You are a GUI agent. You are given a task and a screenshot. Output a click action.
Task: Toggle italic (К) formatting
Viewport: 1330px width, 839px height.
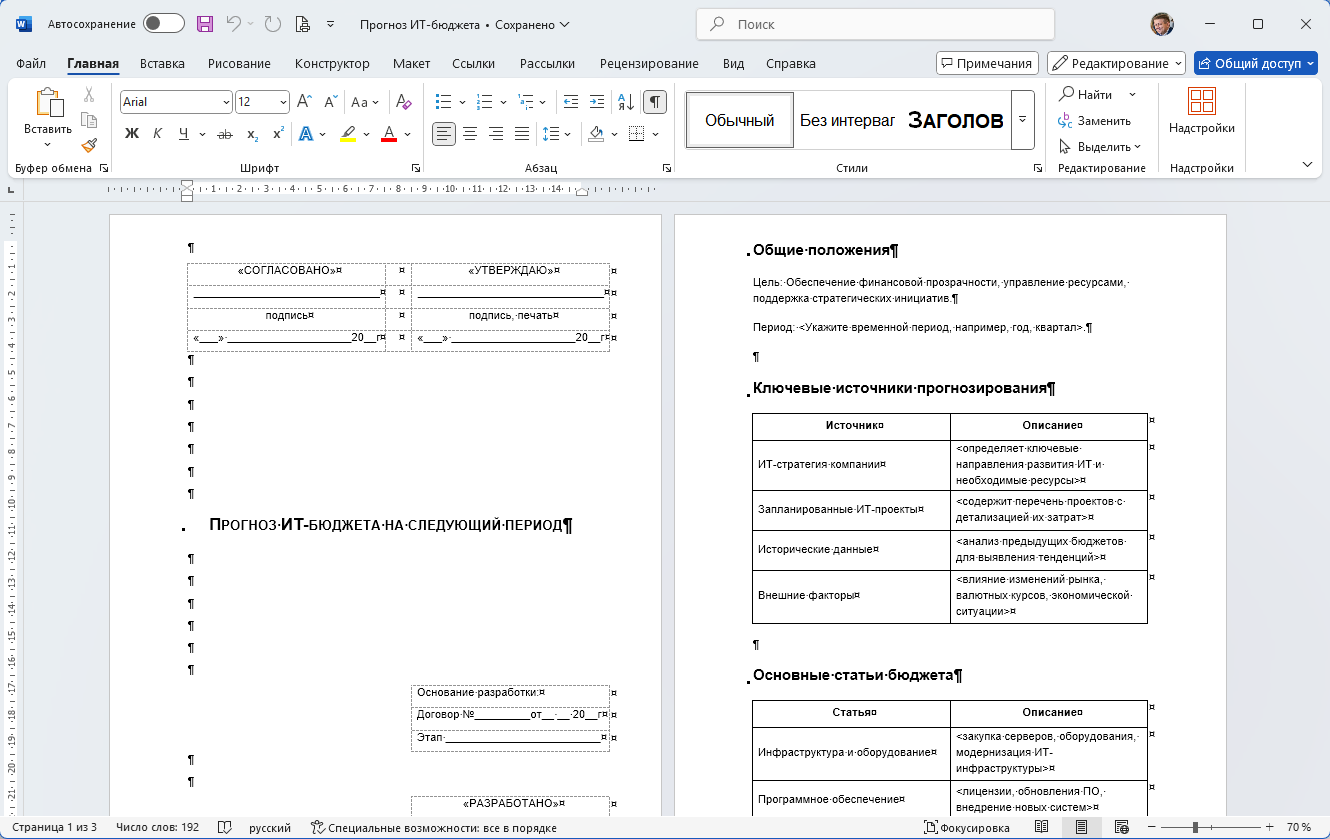(157, 134)
